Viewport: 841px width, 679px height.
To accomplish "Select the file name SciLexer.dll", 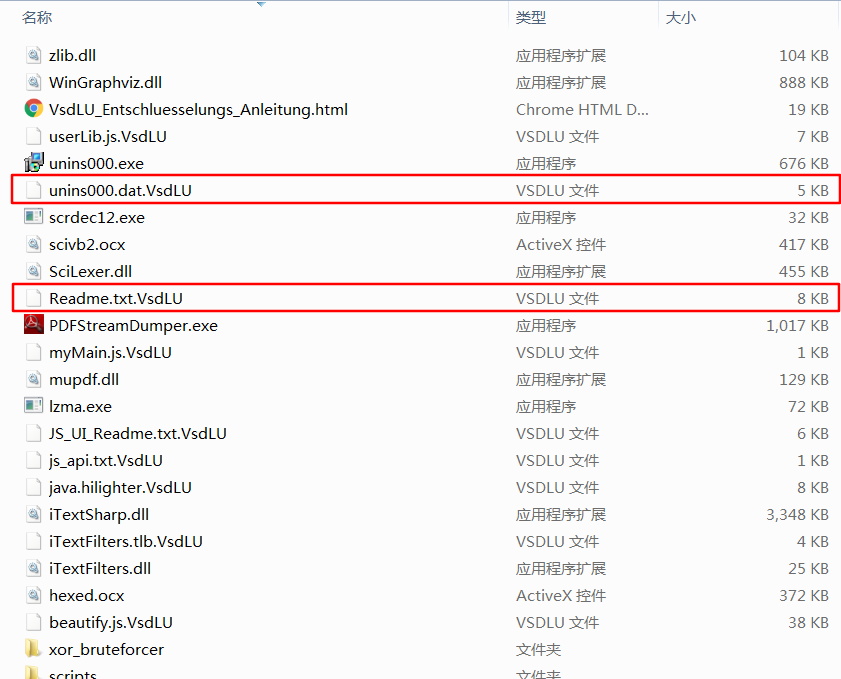I will pyautogui.click(x=91, y=271).
